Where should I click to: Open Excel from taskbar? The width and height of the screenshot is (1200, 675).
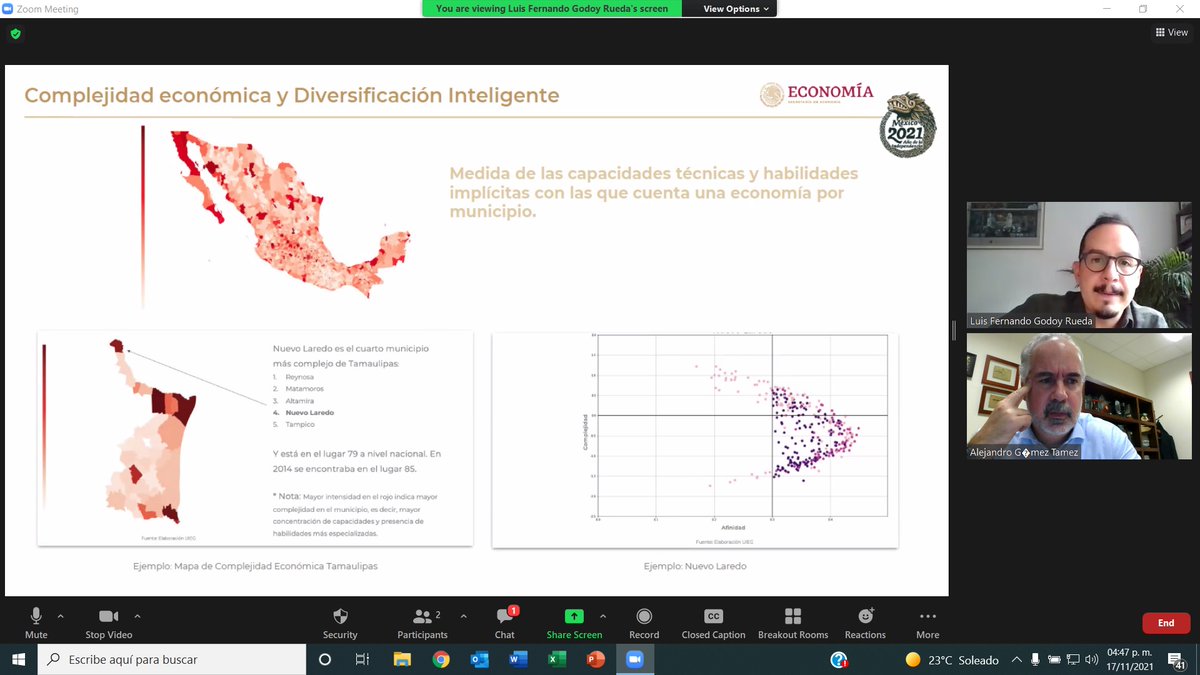tap(557, 660)
